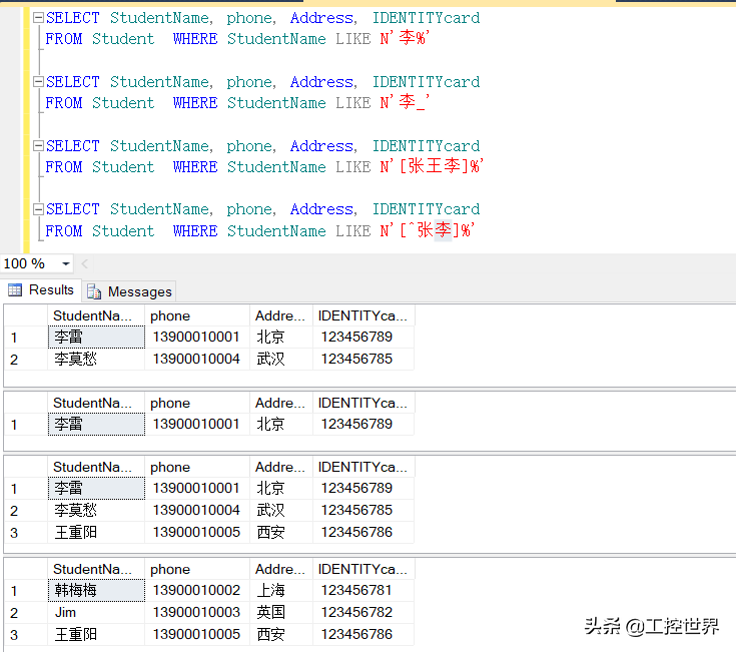736x652 pixels.
Task: Switch to the Messages tab
Action: [129, 291]
